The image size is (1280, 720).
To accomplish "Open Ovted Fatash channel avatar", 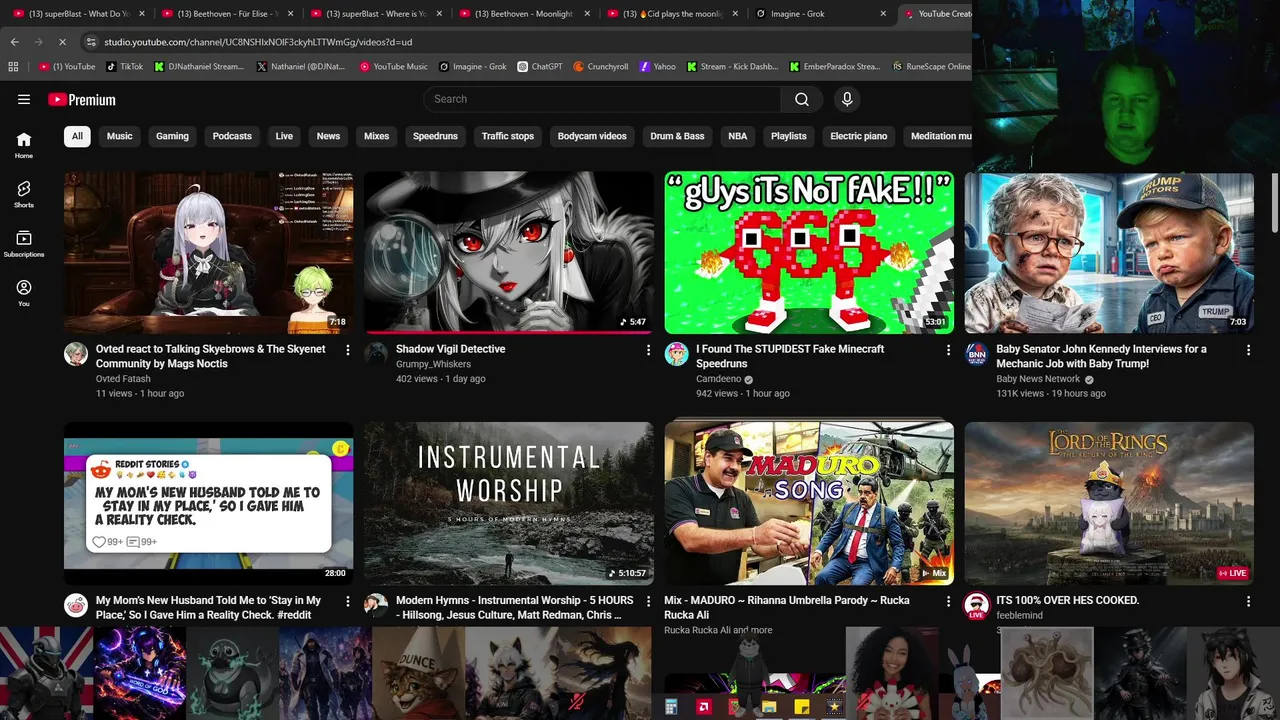I will pyautogui.click(x=76, y=354).
